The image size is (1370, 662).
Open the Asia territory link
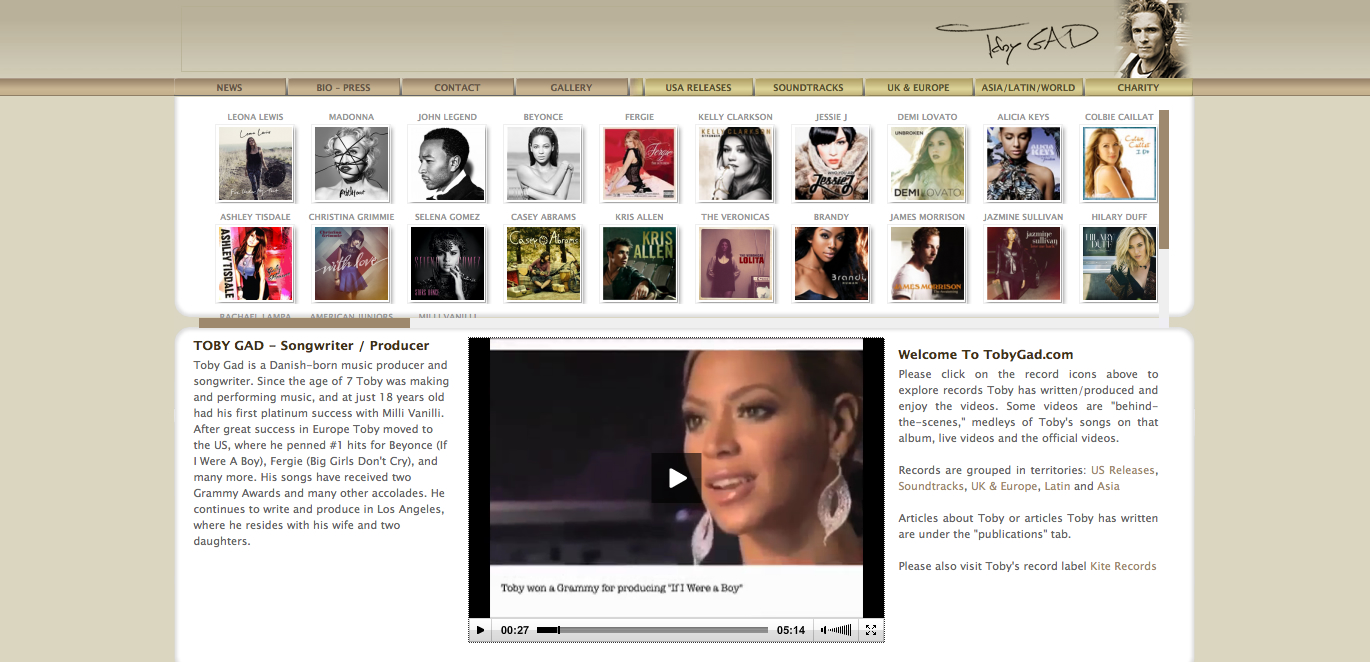click(x=1108, y=486)
